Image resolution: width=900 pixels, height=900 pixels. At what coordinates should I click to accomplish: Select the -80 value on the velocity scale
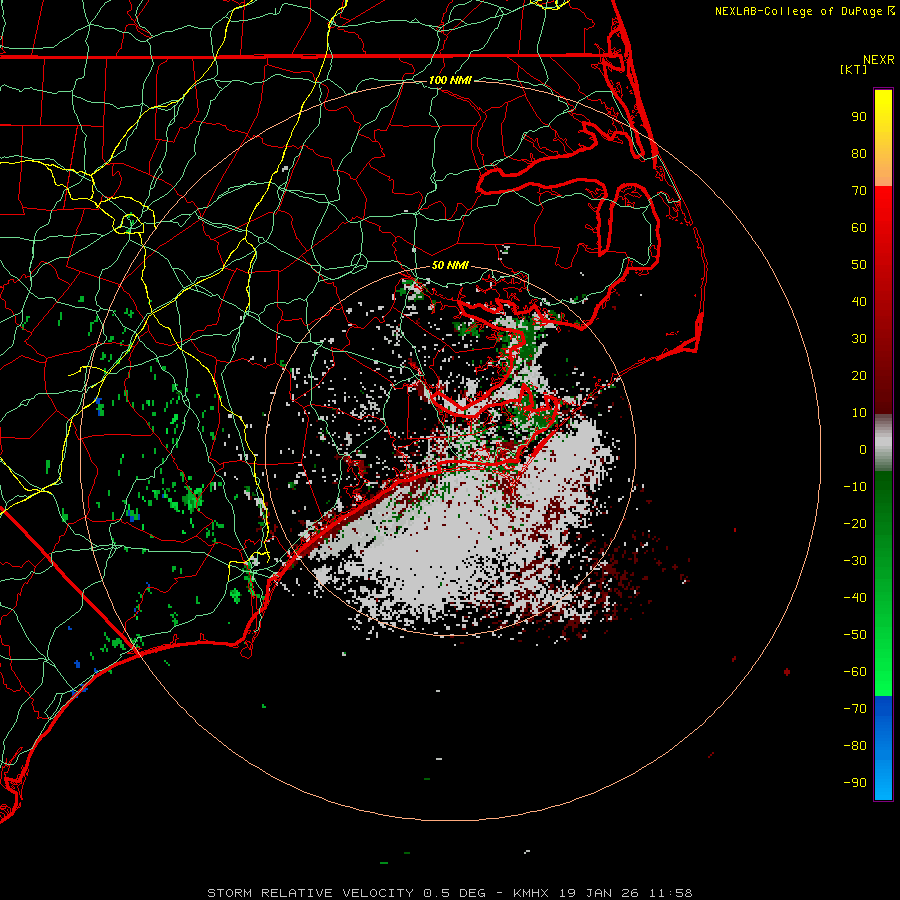click(855, 746)
